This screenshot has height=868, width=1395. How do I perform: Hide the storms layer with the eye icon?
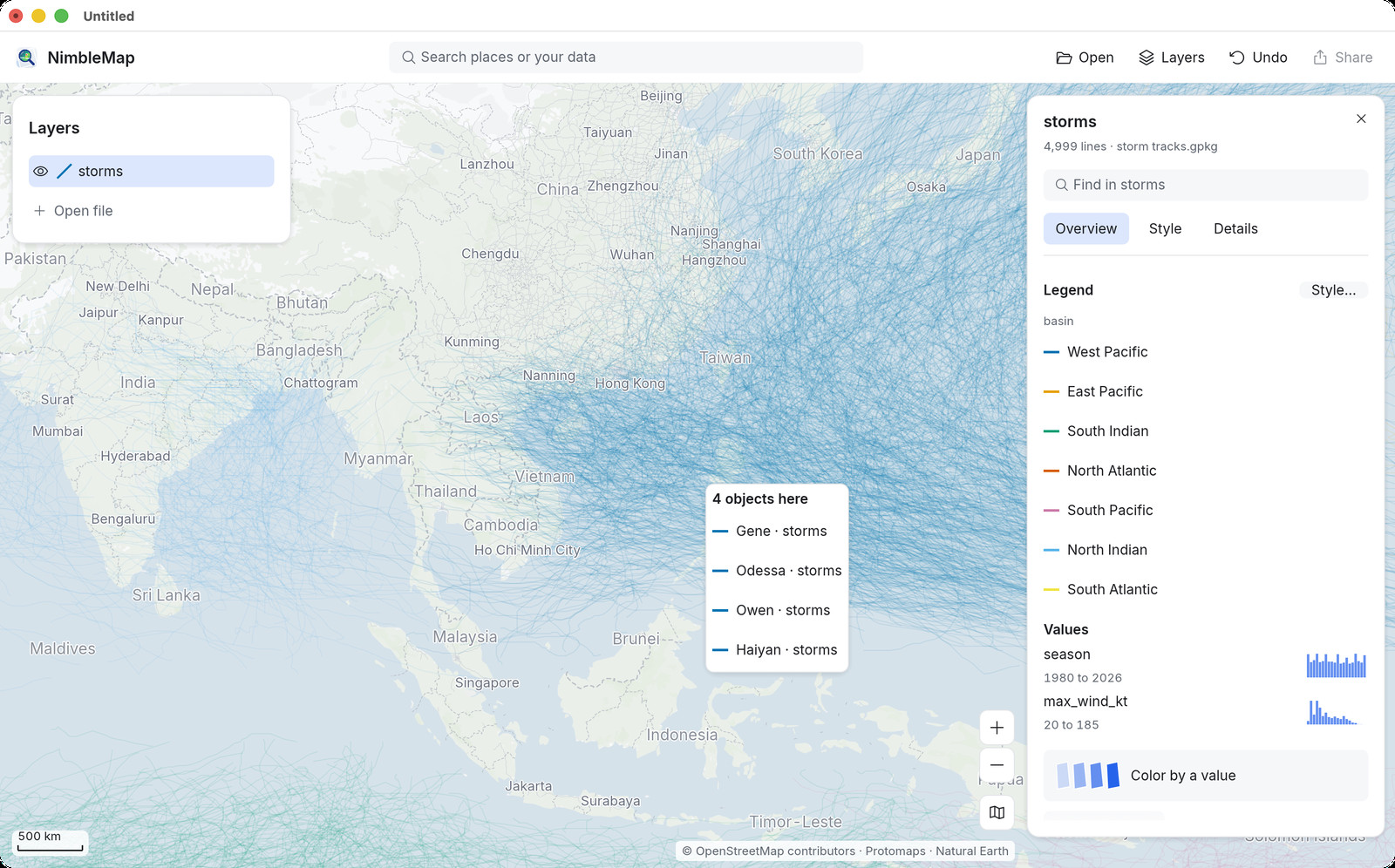point(41,172)
